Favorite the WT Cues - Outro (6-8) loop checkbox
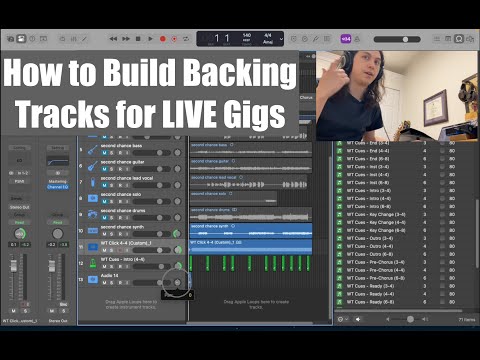Viewport: 480px width, 360px height. pyautogui.click(x=442, y=254)
